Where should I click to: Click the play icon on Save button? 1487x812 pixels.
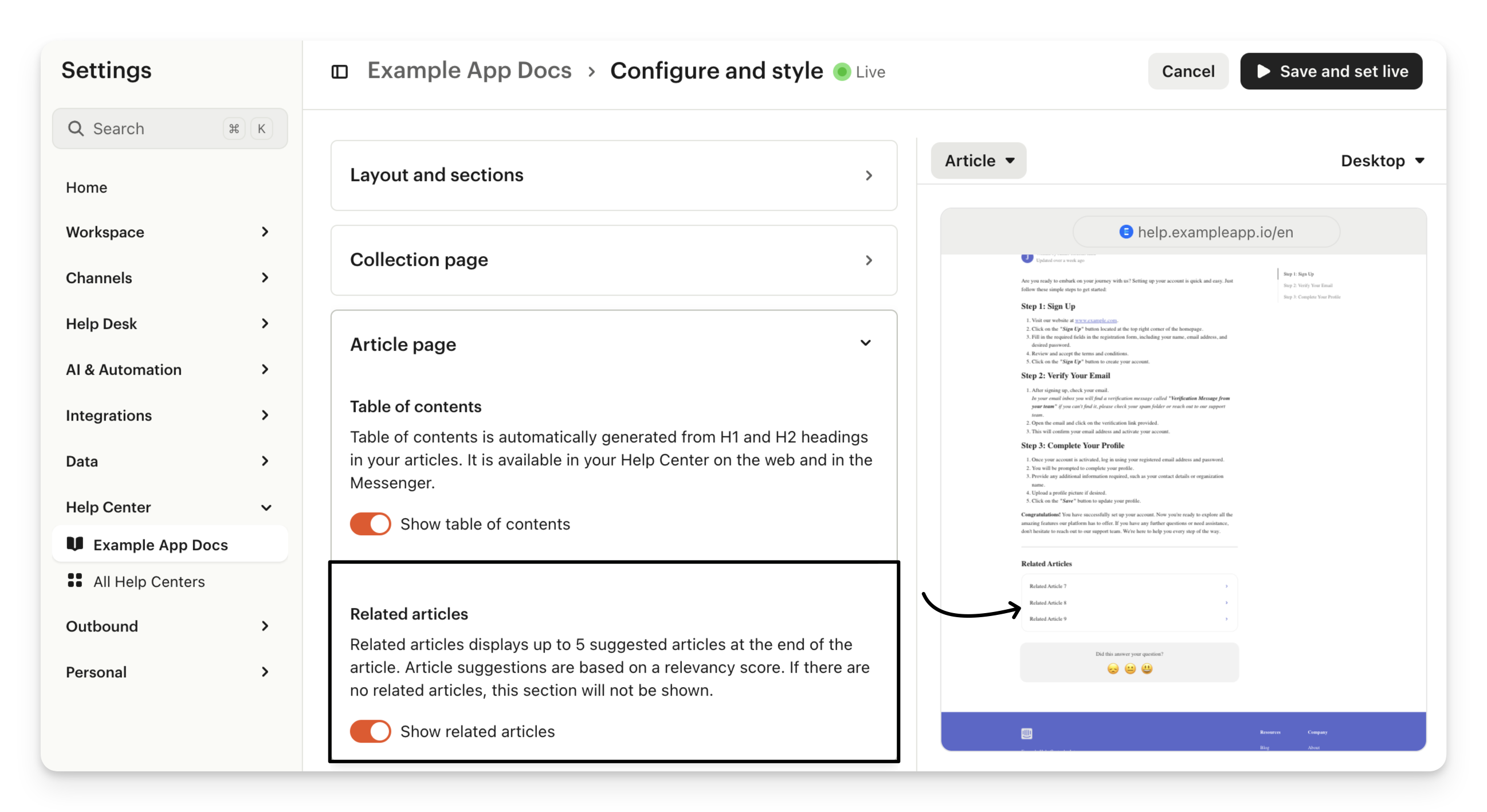pyautogui.click(x=1264, y=71)
